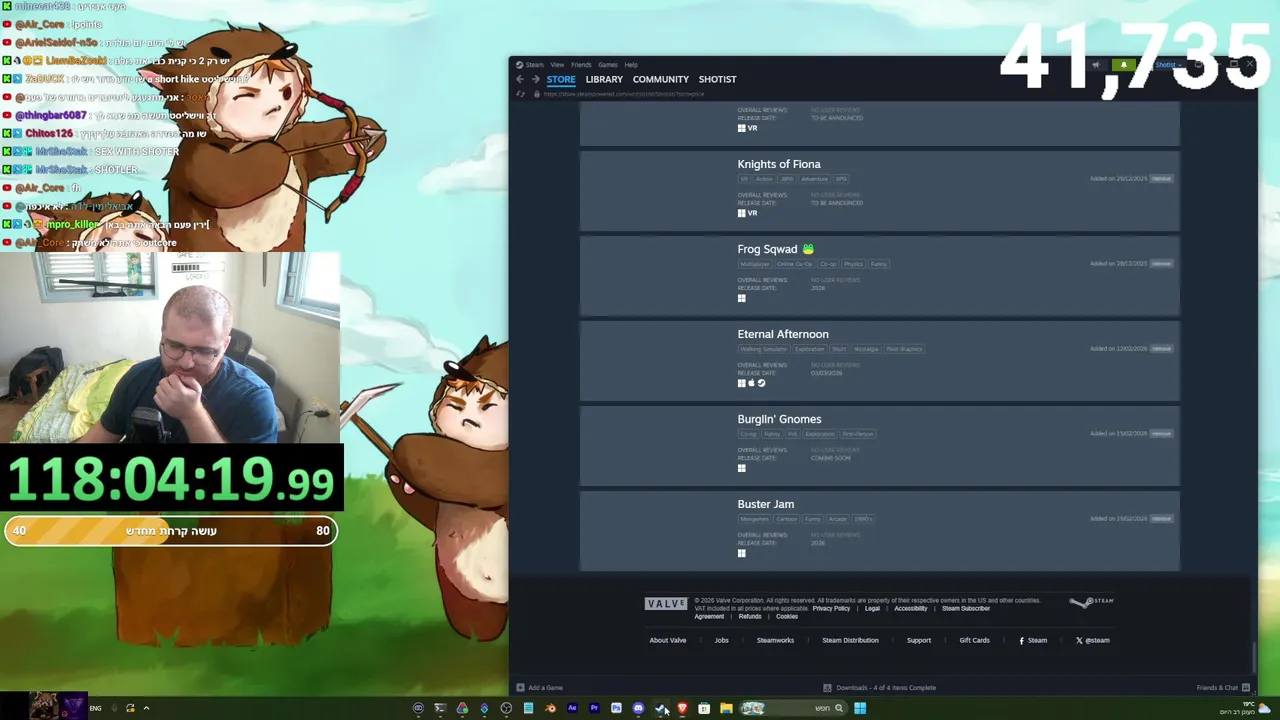Open the View menu in Steam

[x=557, y=65]
